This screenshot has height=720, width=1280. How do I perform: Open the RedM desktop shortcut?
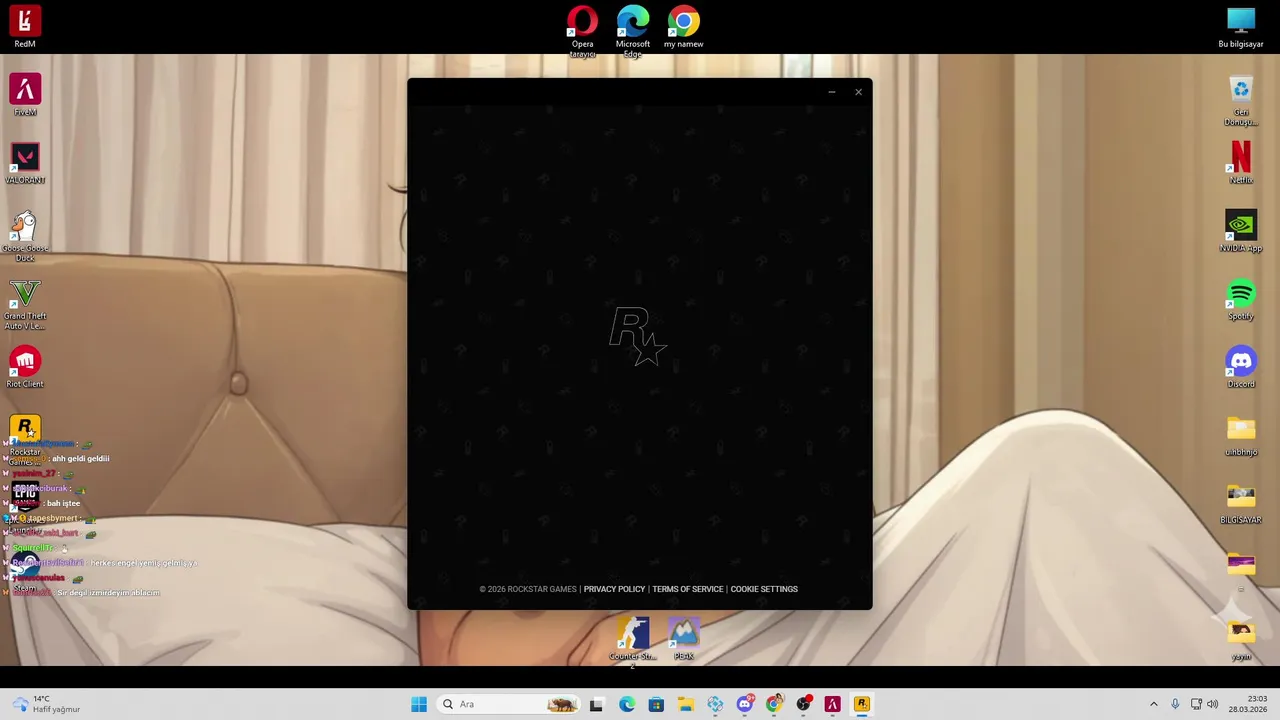click(x=25, y=26)
